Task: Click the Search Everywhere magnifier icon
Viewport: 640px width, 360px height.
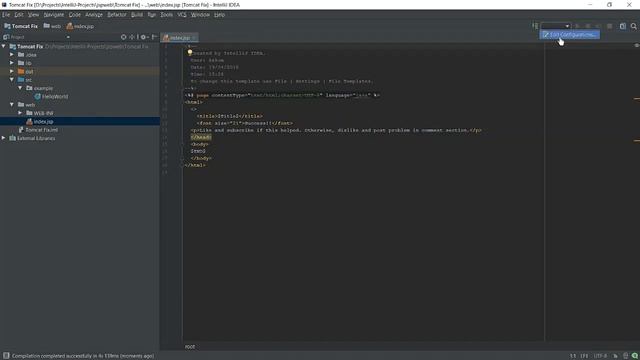Action: (x=633, y=26)
